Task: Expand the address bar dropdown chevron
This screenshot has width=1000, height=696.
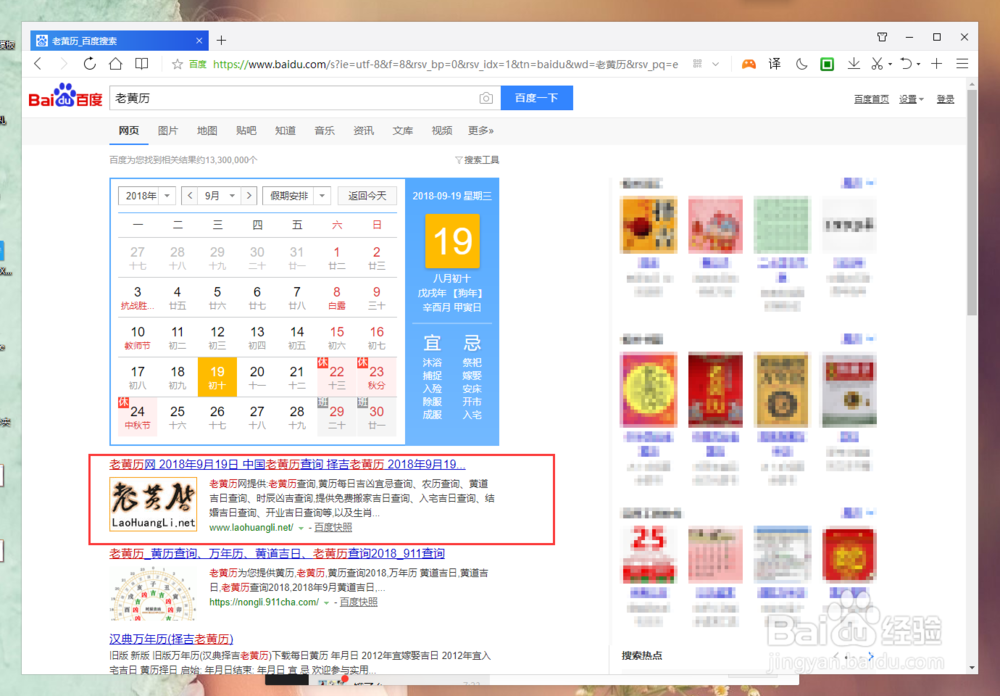Action: click(716, 64)
